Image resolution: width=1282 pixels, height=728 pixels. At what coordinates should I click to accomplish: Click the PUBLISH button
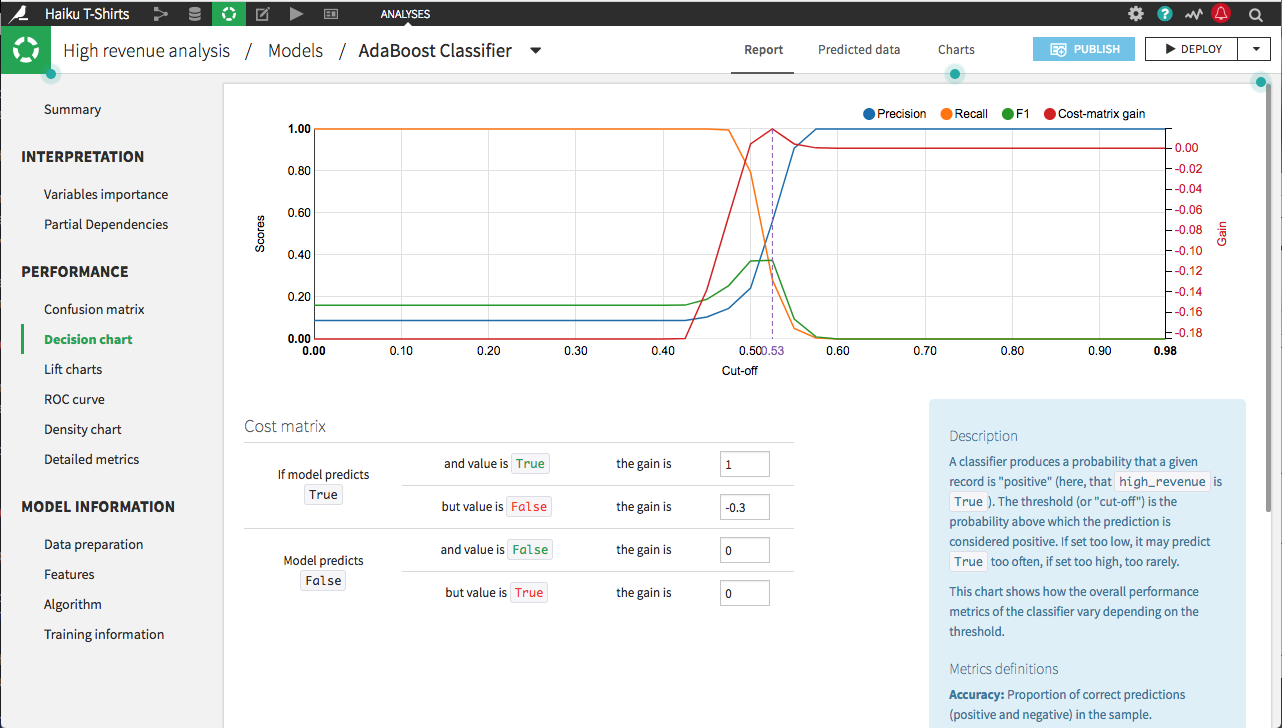tap(1083, 48)
